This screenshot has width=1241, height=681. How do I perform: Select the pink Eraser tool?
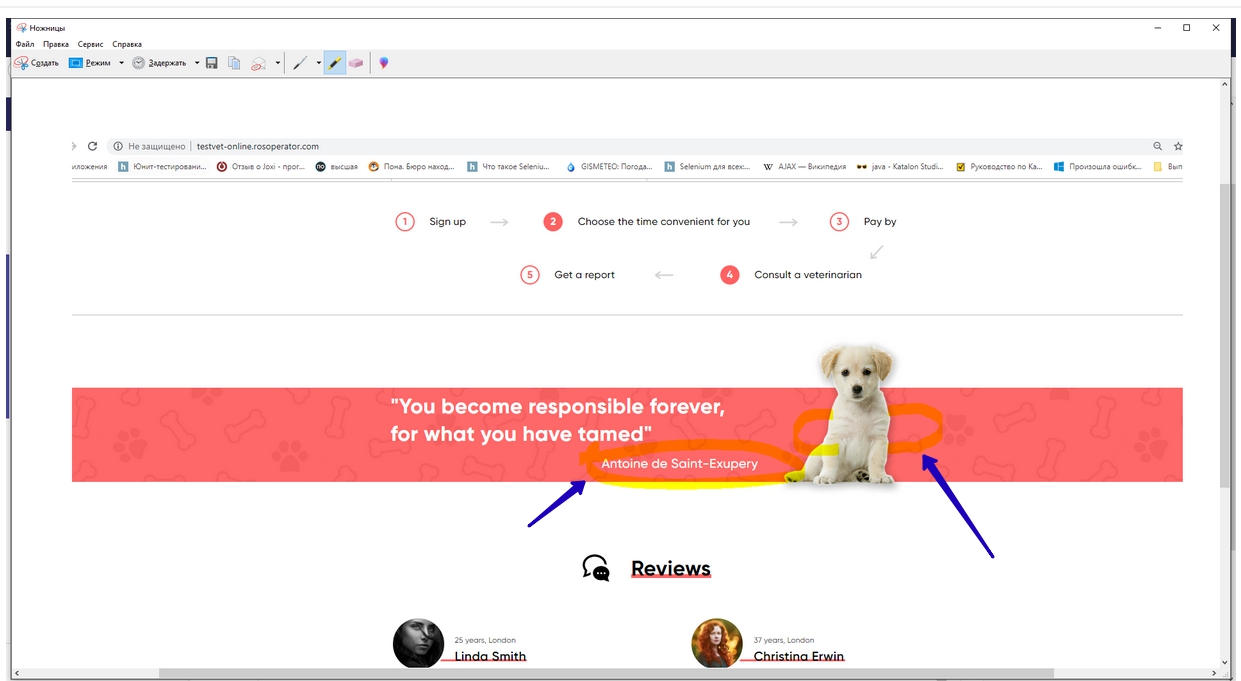356,63
